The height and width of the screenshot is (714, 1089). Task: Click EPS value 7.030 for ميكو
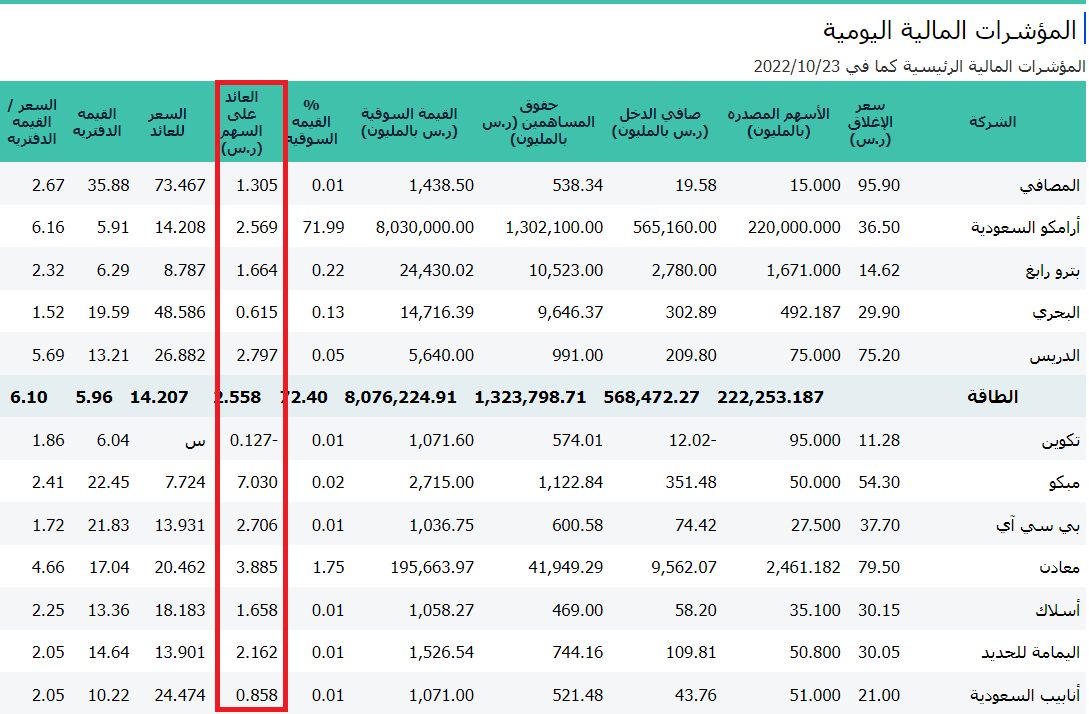(257, 483)
